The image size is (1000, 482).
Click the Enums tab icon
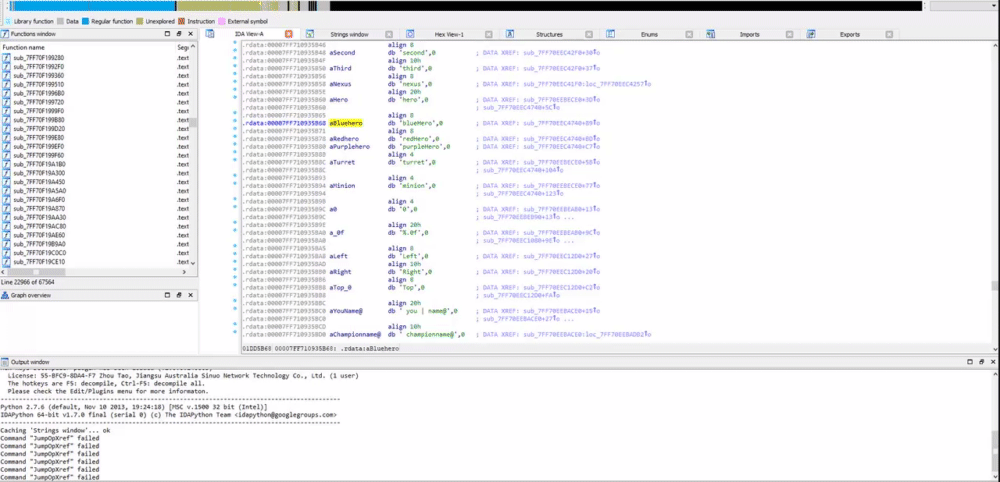click(x=610, y=34)
